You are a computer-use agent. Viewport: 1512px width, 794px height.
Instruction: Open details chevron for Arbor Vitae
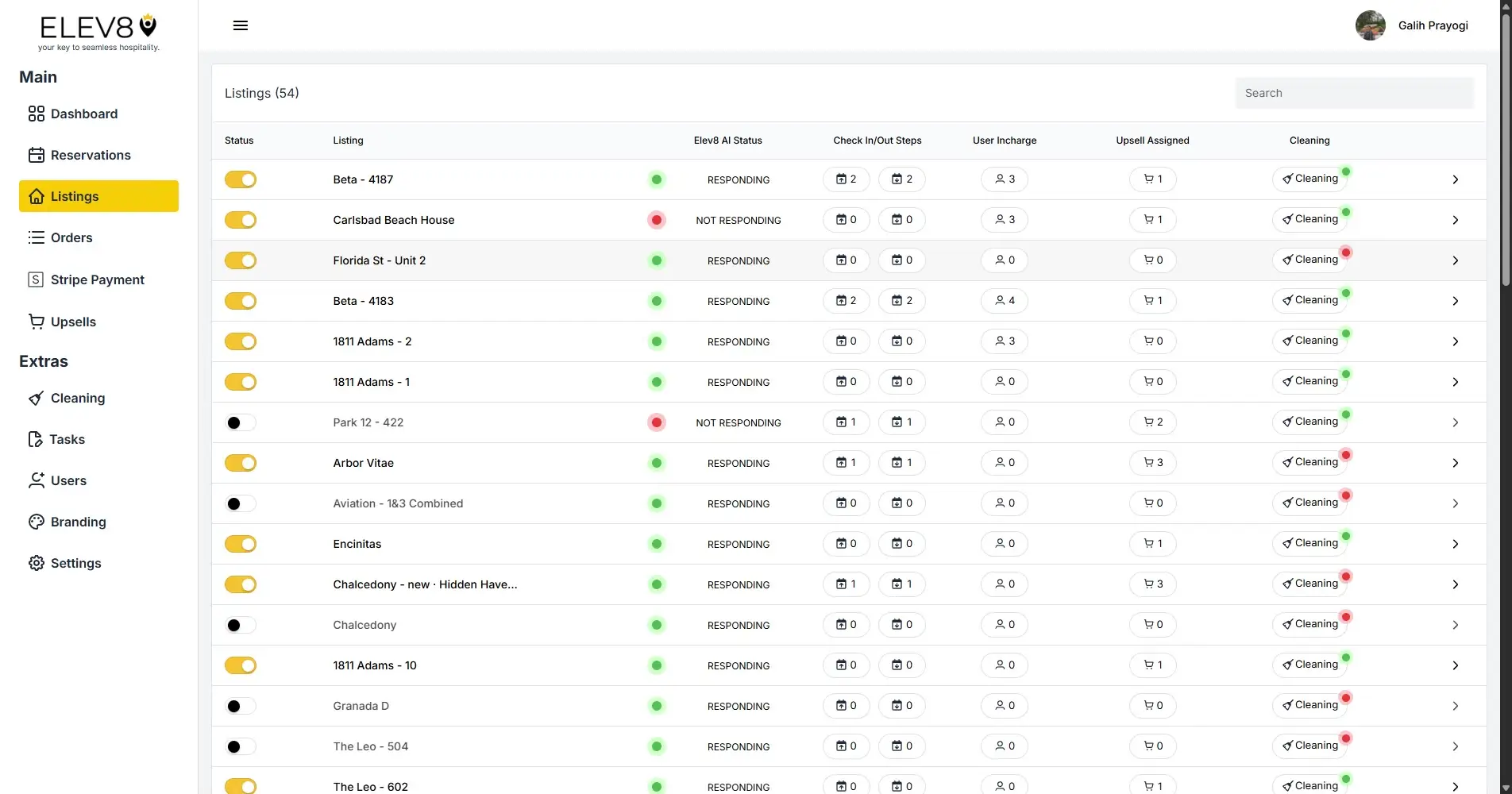click(1456, 463)
